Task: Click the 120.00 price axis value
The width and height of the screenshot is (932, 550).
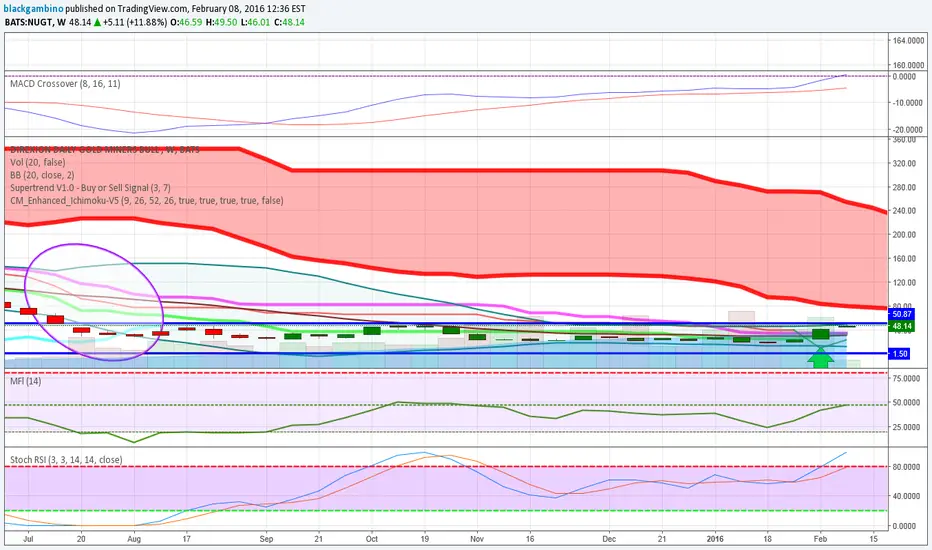Action: 904,282
